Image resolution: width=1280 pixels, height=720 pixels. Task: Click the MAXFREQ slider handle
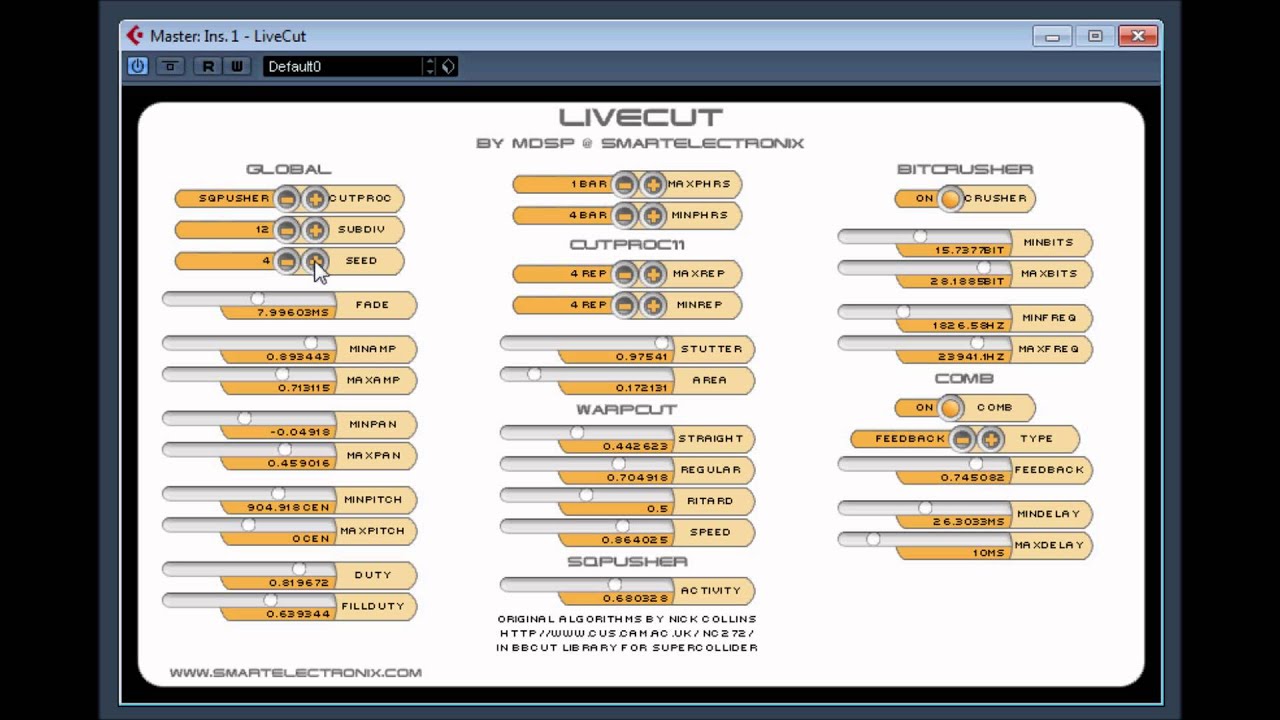click(x=977, y=343)
